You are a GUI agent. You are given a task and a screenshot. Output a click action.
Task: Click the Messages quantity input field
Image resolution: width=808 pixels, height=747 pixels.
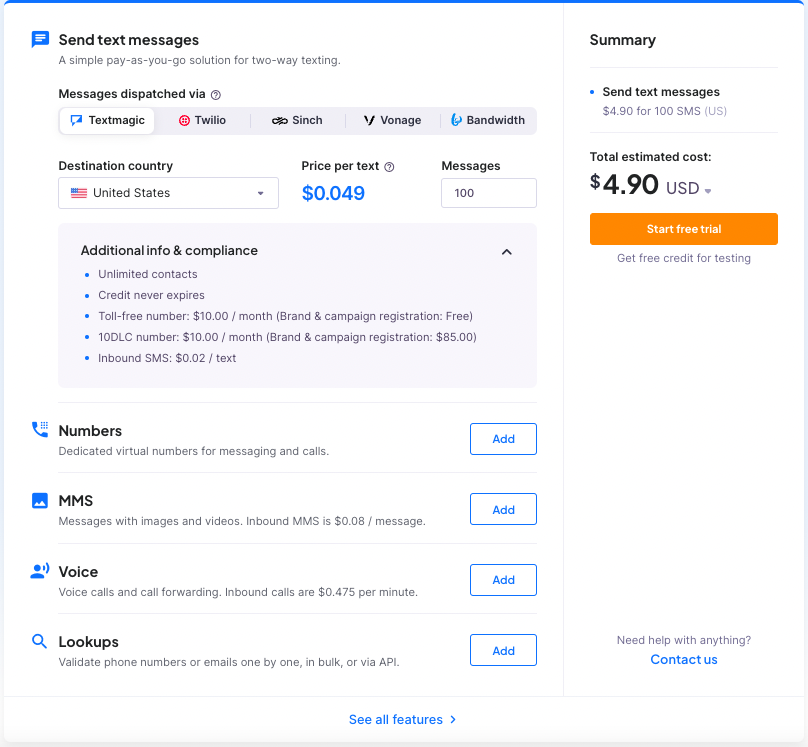(488, 193)
